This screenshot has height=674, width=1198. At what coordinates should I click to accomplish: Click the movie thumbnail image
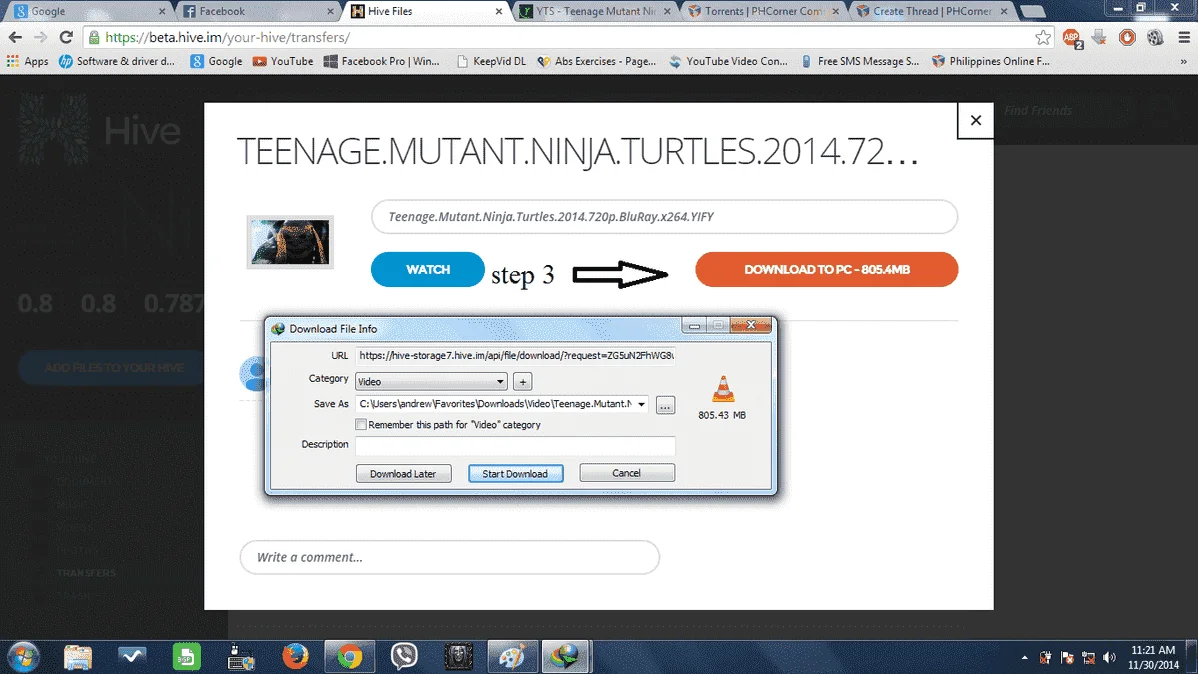[x=290, y=242]
